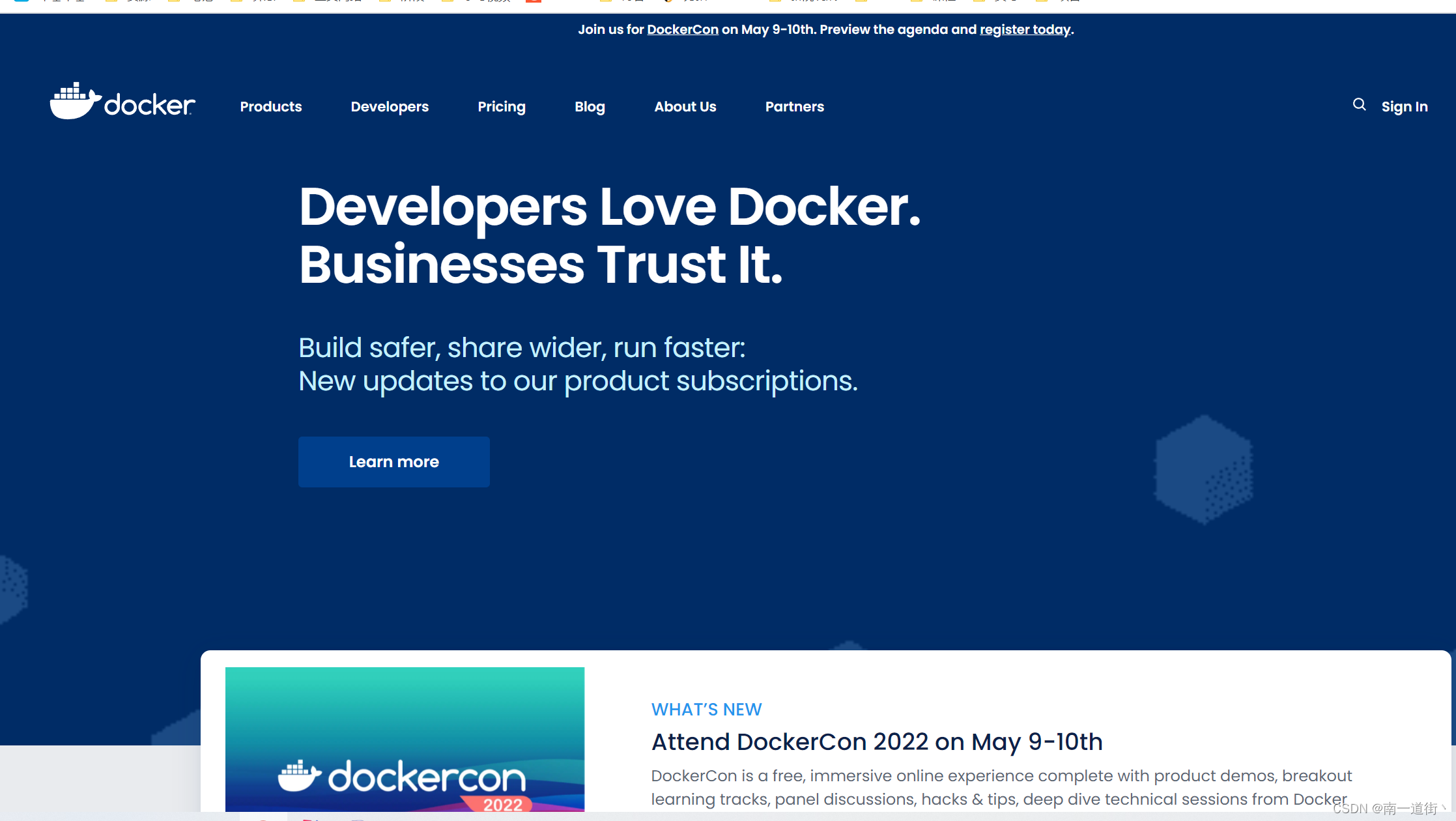Screen dimensions: 1456x821
Task: Open the Pricing page from the navbar
Action: 502,106
